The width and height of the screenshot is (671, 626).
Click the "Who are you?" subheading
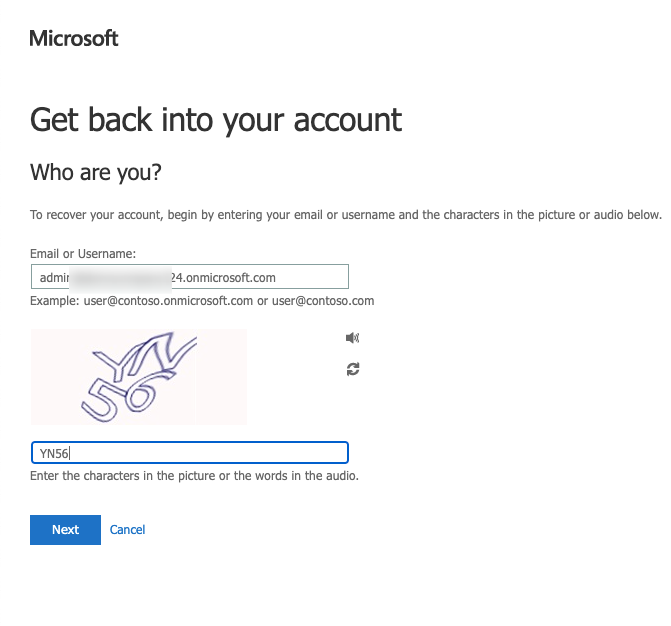96,173
